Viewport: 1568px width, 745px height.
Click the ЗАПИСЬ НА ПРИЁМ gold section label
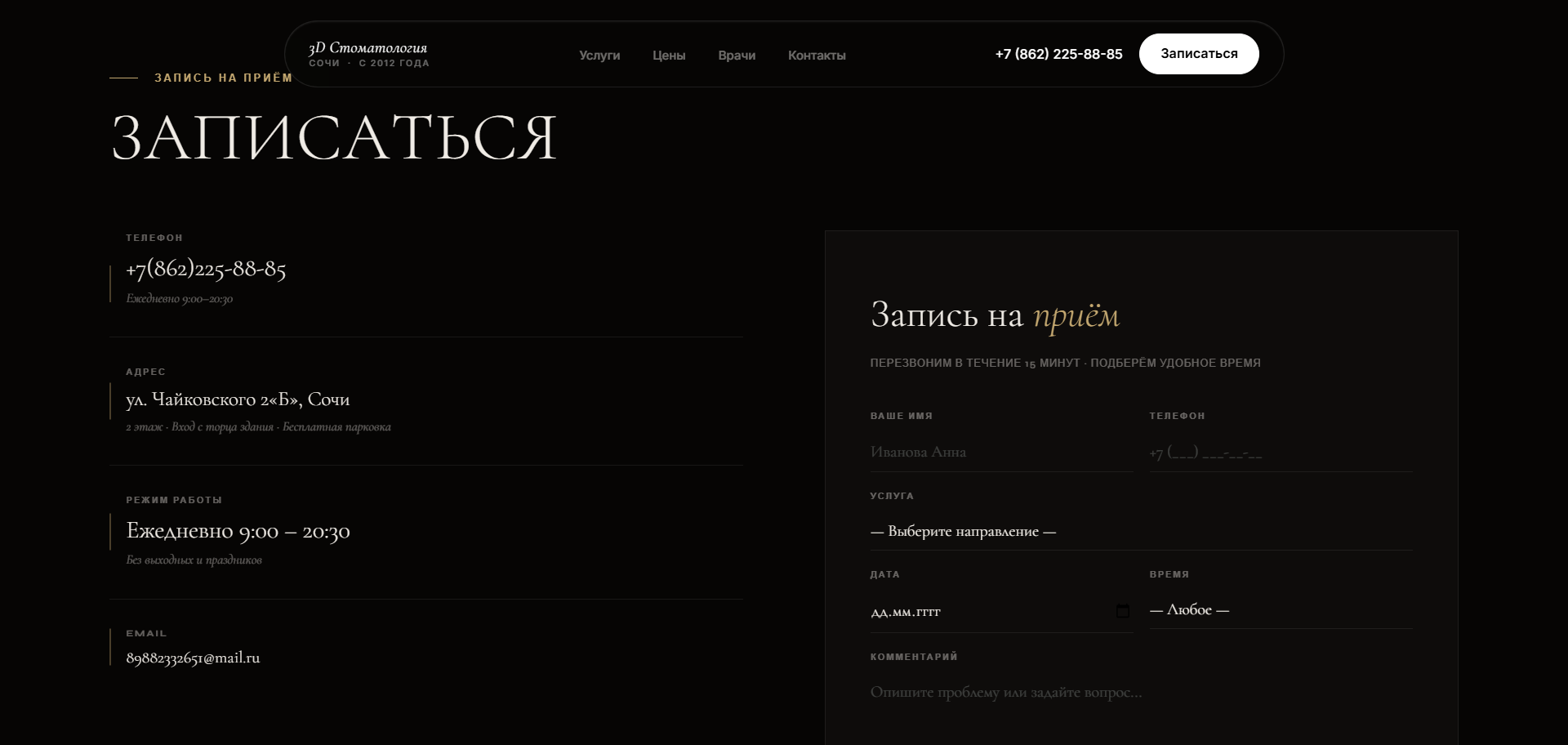point(223,78)
